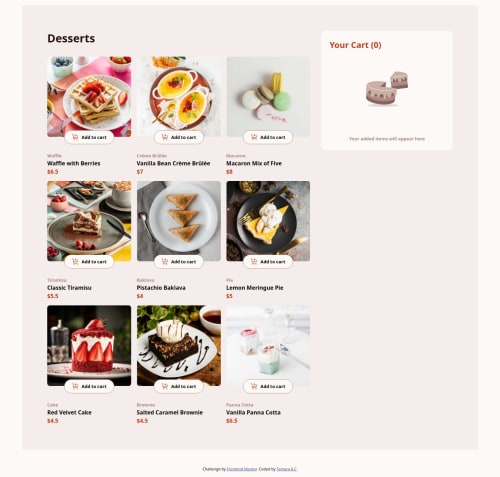Open the Frontend Mentor link
500x477 pixels.
click(242, 469)
